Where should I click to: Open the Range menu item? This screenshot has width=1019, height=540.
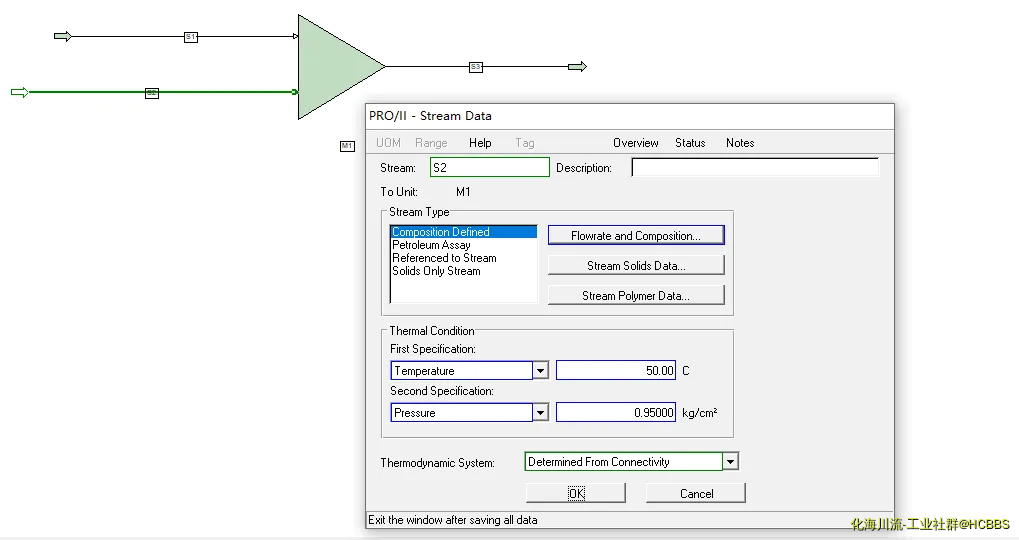pyautogui.click(x=431, y=143)
